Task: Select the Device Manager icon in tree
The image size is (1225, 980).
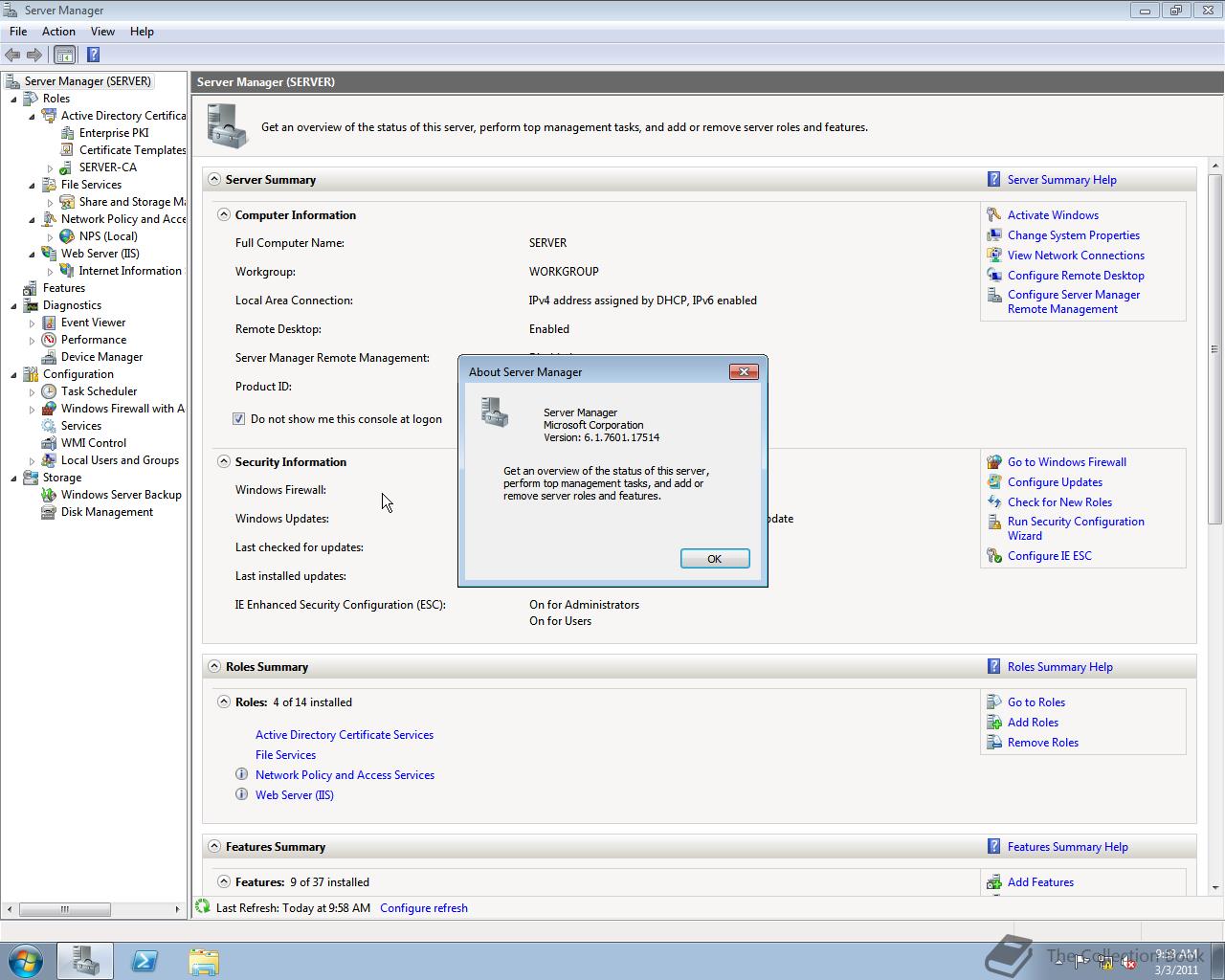Action: (x=49, y=357)
